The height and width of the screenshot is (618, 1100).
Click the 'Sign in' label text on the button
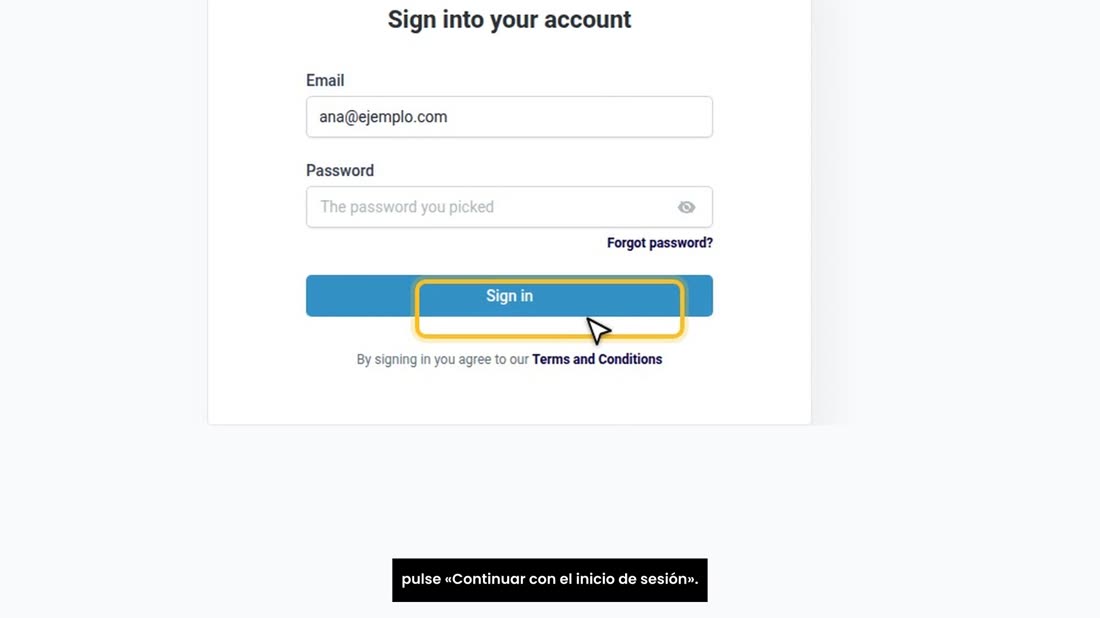pyautogui.click(x=509, y=296)
